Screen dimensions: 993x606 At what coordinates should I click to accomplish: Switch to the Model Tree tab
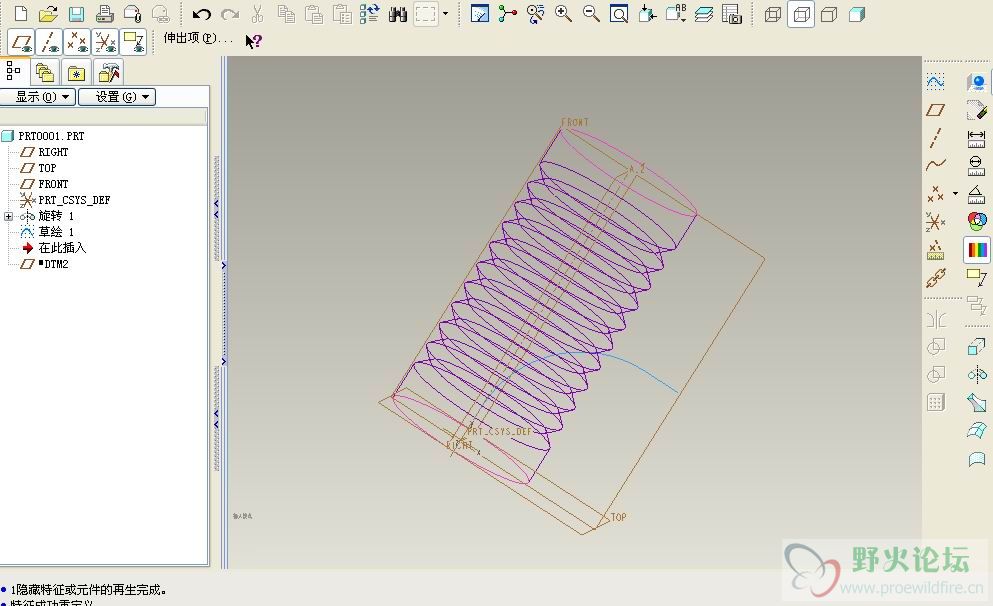[x=13, y=71]
